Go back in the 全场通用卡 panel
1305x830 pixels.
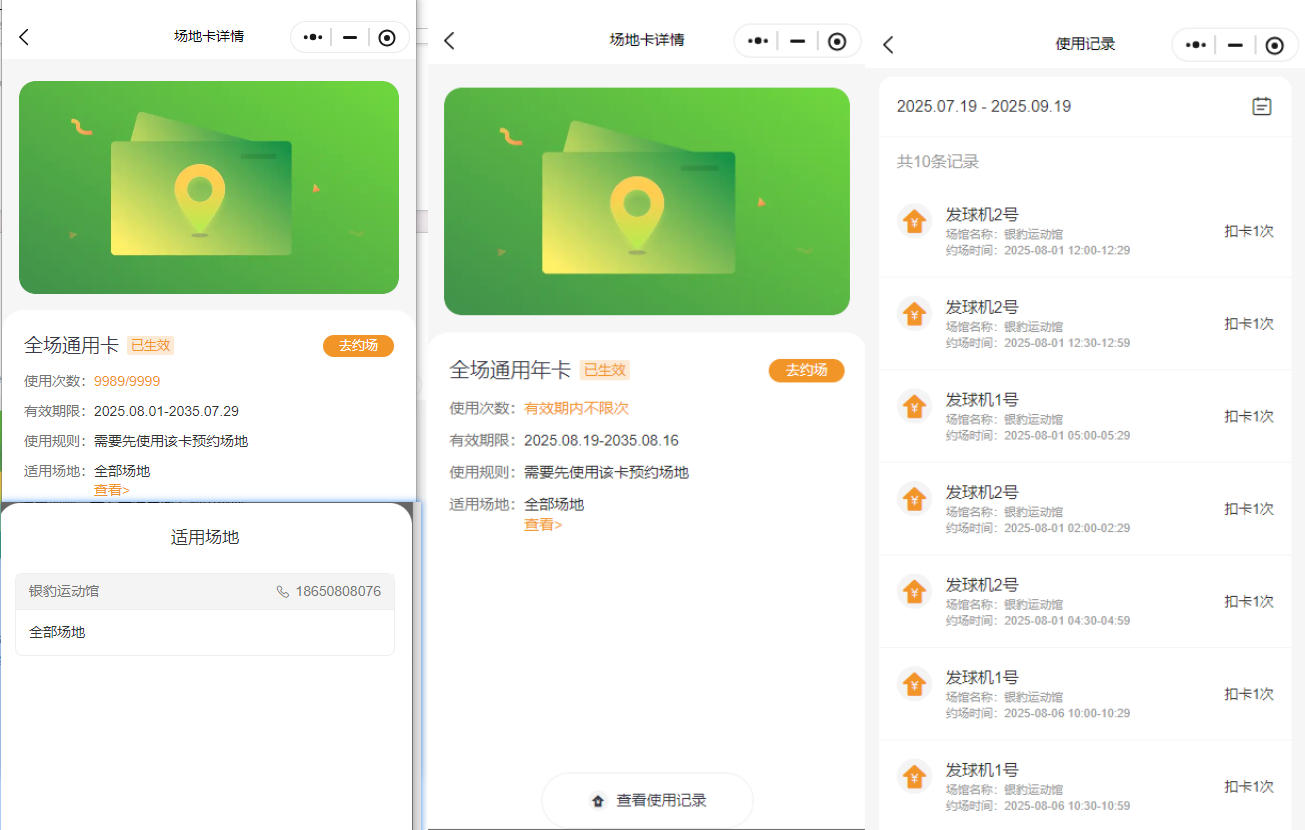point(24,37)
